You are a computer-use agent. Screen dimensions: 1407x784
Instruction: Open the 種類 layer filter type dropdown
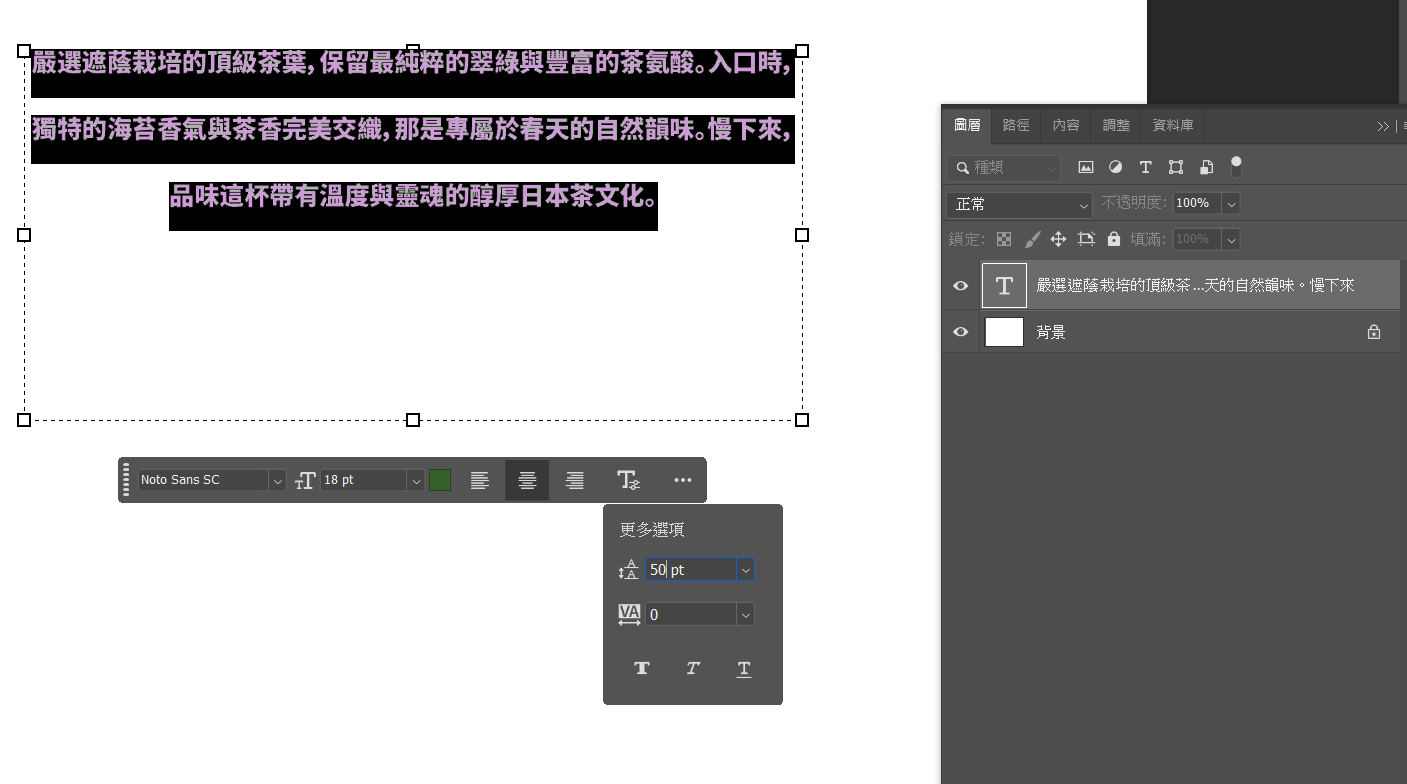pos(1004,168)
